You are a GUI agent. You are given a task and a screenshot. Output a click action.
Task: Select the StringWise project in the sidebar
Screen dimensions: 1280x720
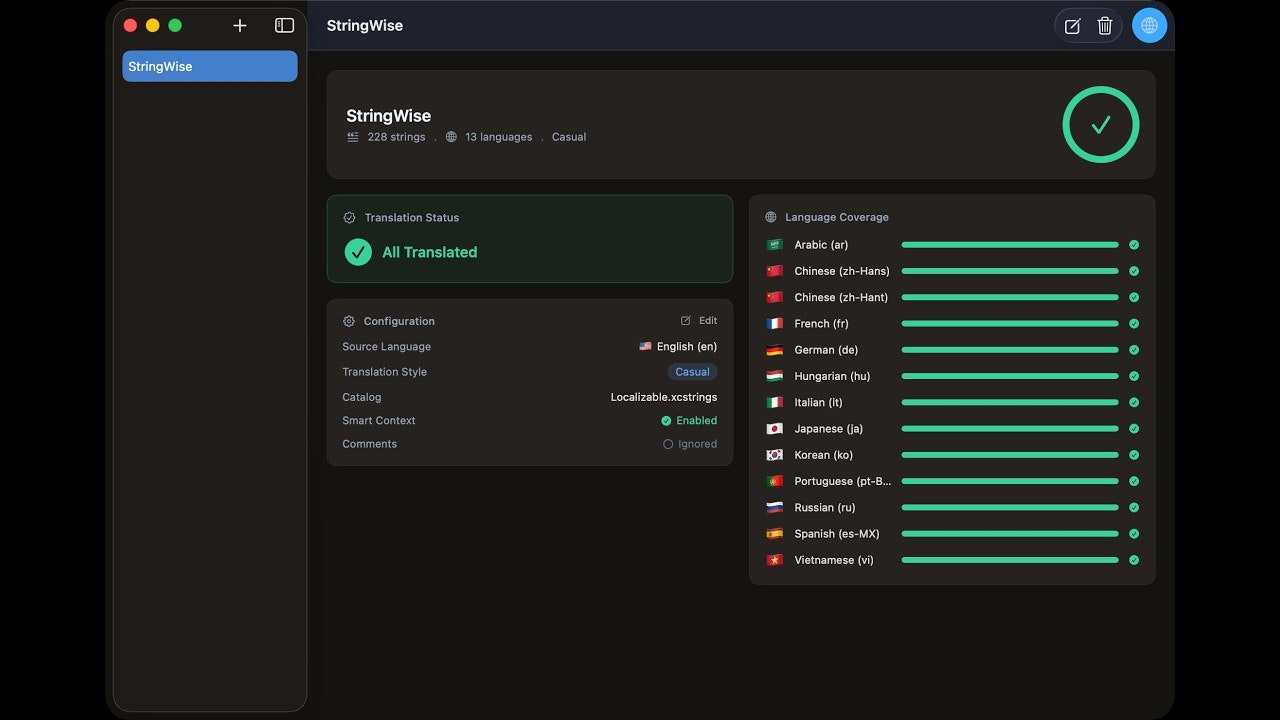[210, 66]
